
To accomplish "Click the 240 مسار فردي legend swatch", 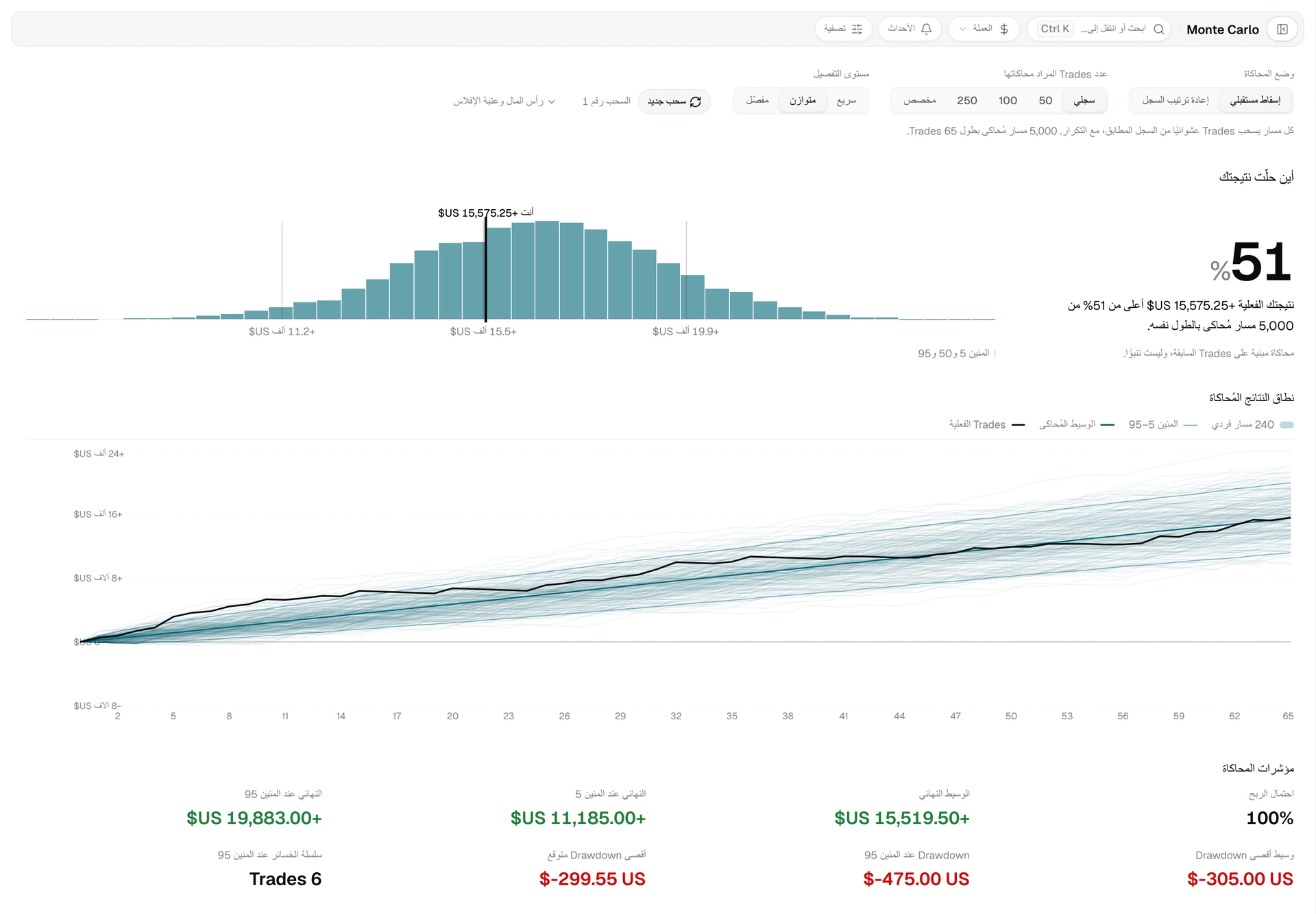I will tap(1287, 425).
